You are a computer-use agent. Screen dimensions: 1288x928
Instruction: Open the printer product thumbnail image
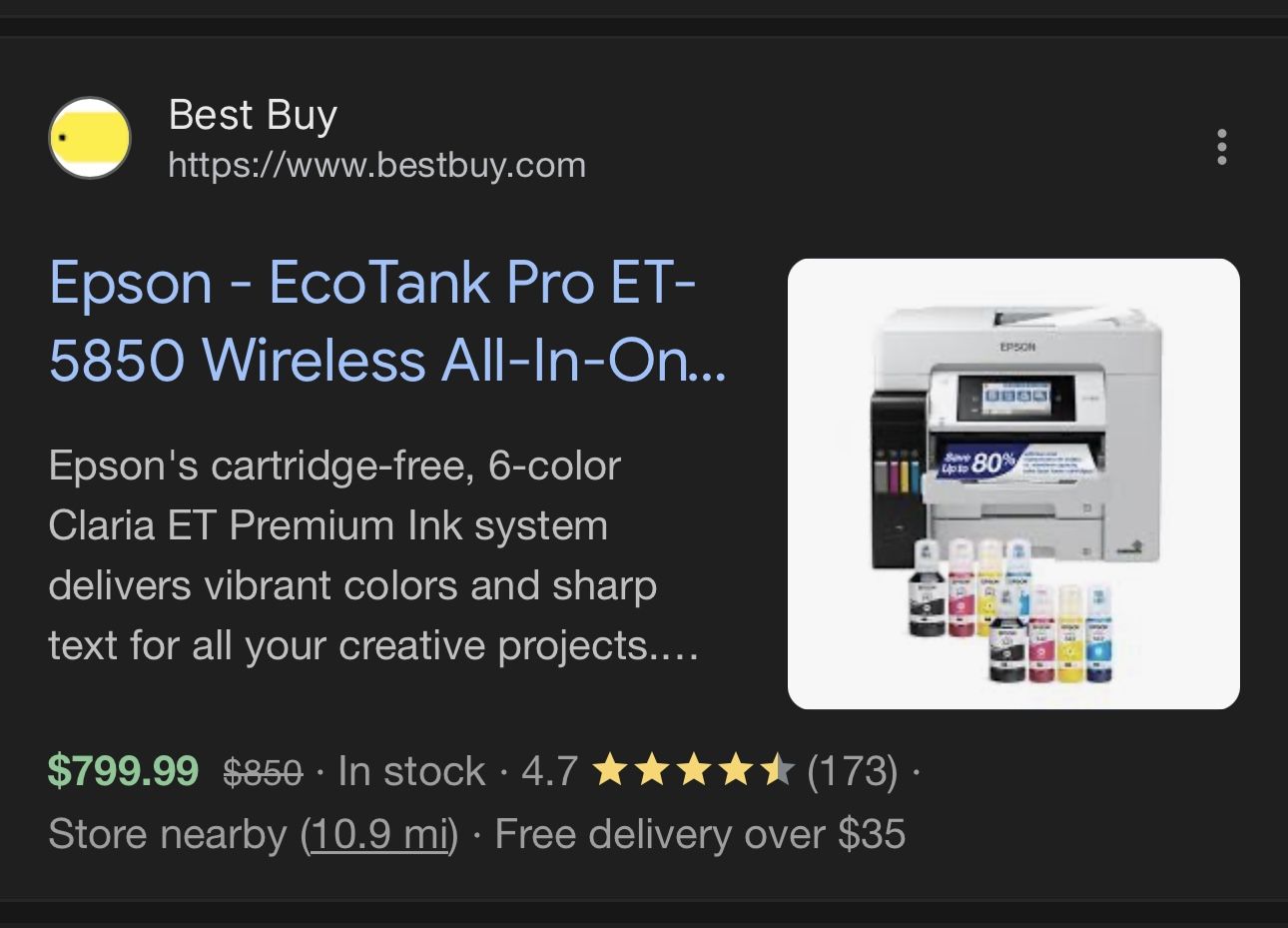tap(1013, 483)
